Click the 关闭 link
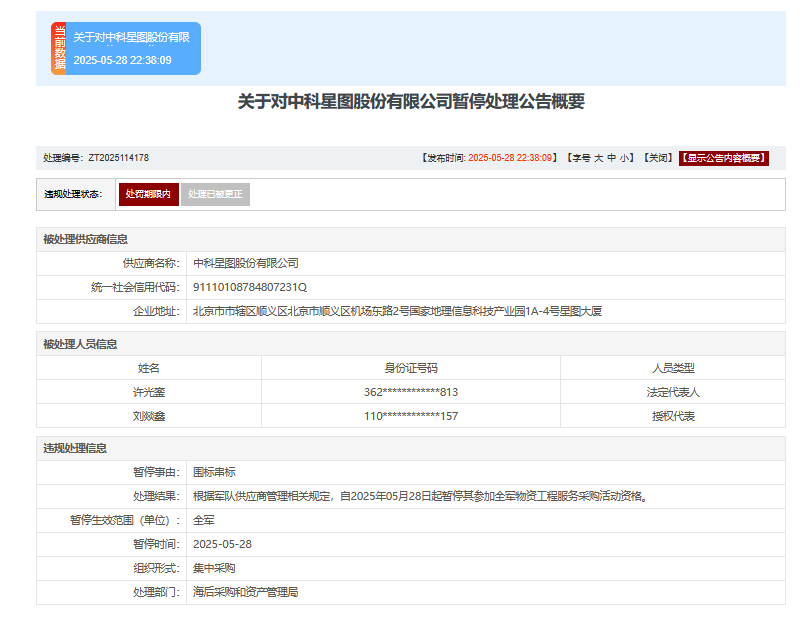 [657, 158]
